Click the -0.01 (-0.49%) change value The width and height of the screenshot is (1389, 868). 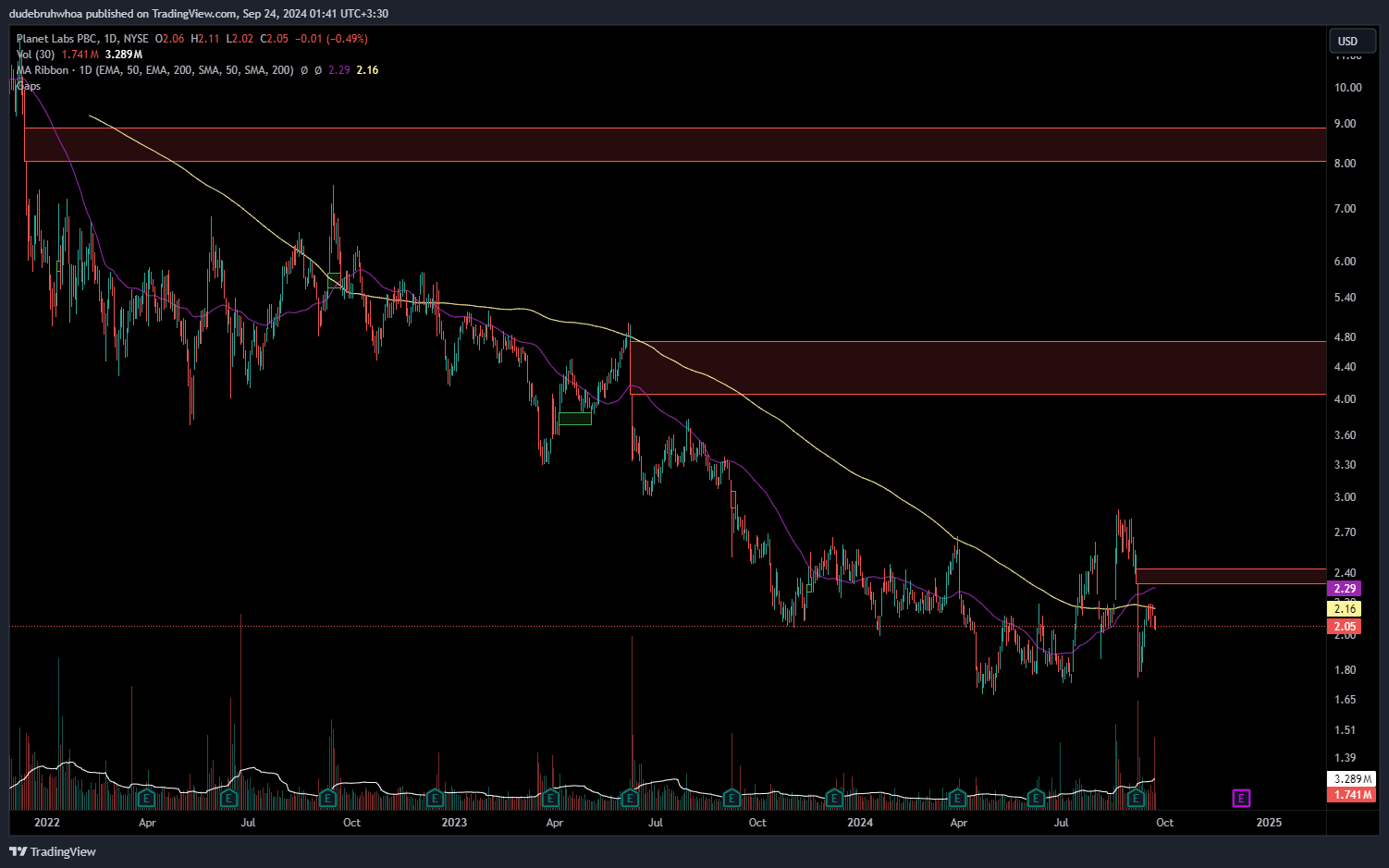(331, 39)
